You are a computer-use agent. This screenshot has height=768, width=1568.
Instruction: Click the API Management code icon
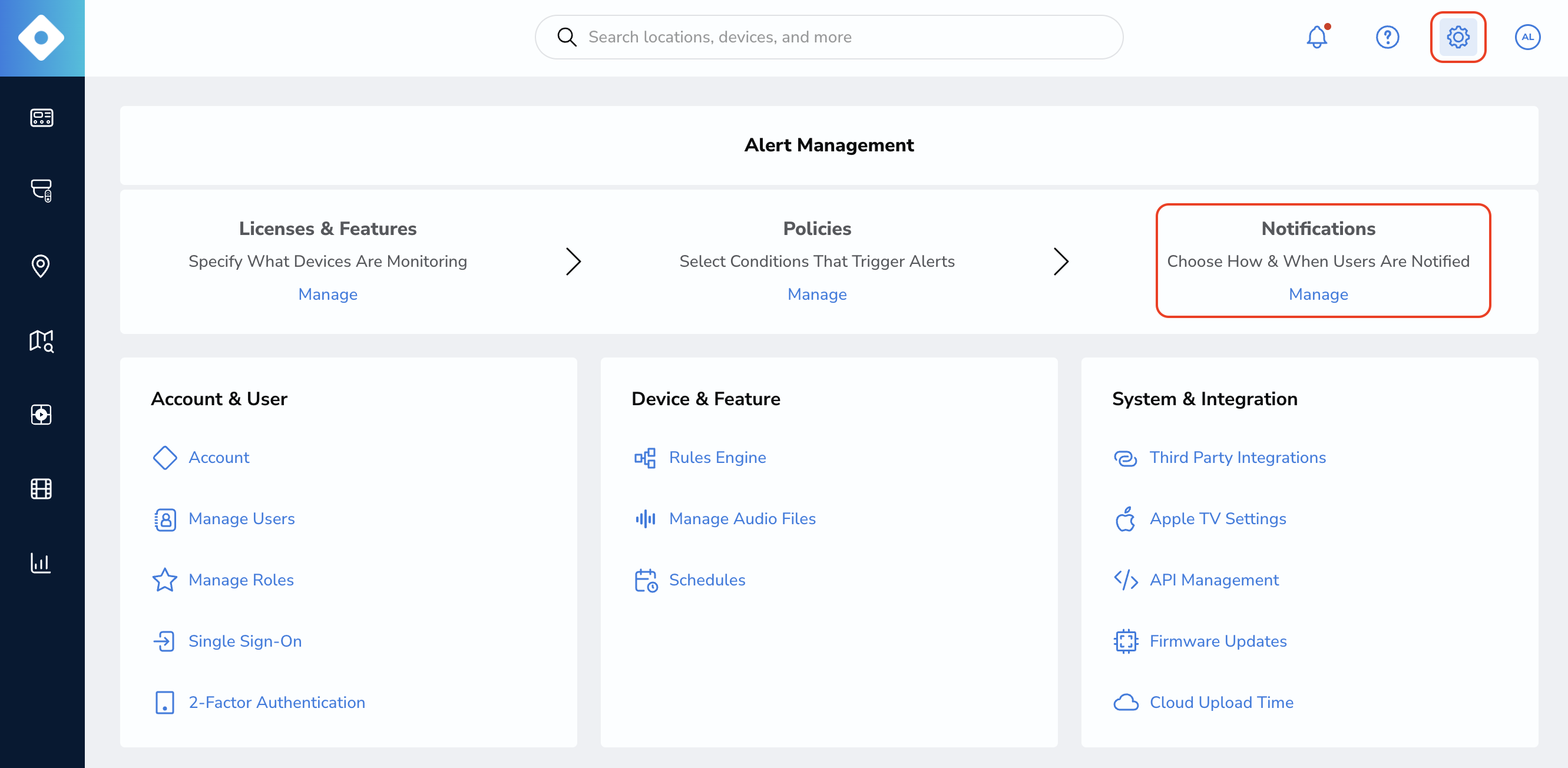1126,580
